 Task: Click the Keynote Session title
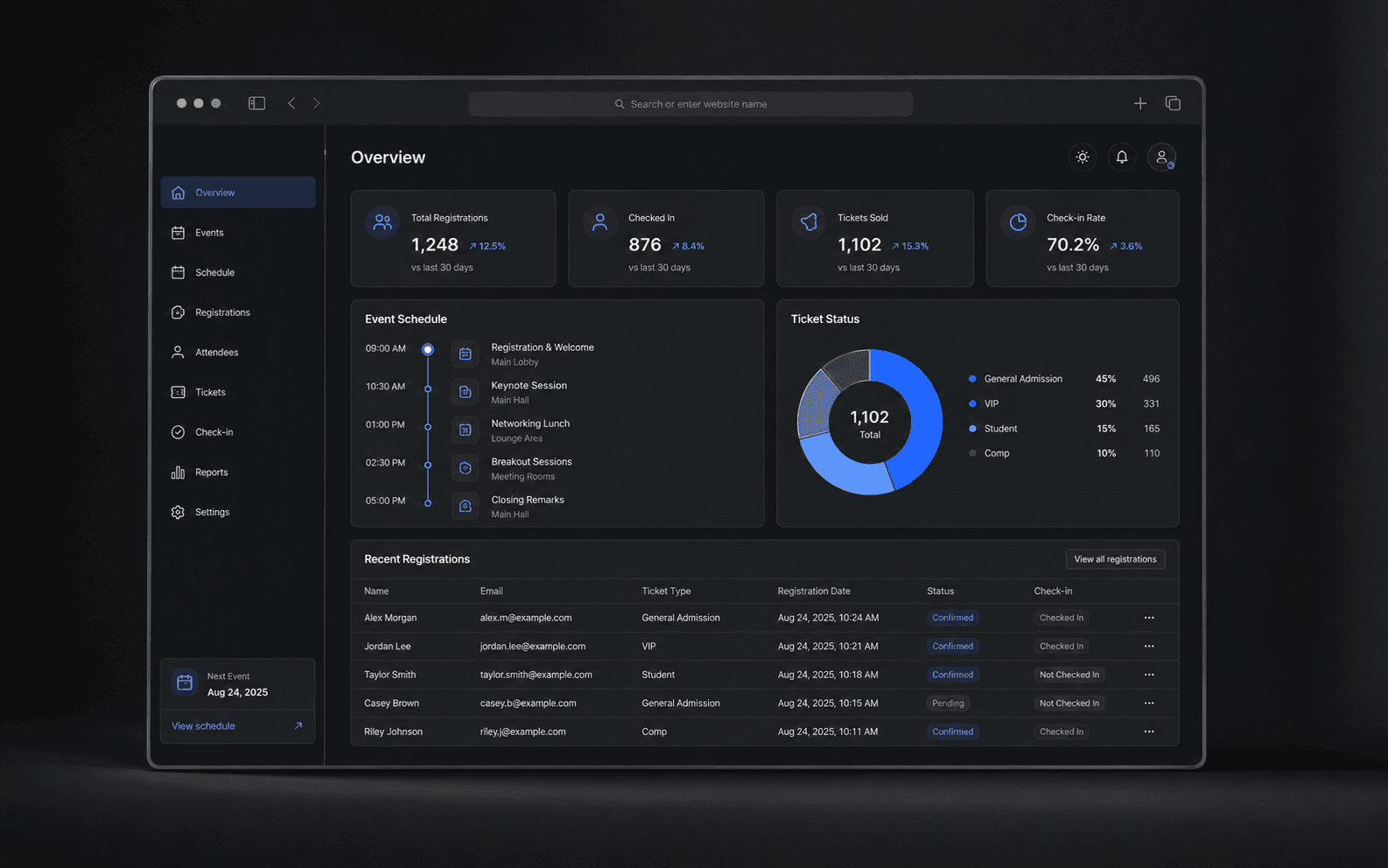pyautogui.click(x=529, y=385)
